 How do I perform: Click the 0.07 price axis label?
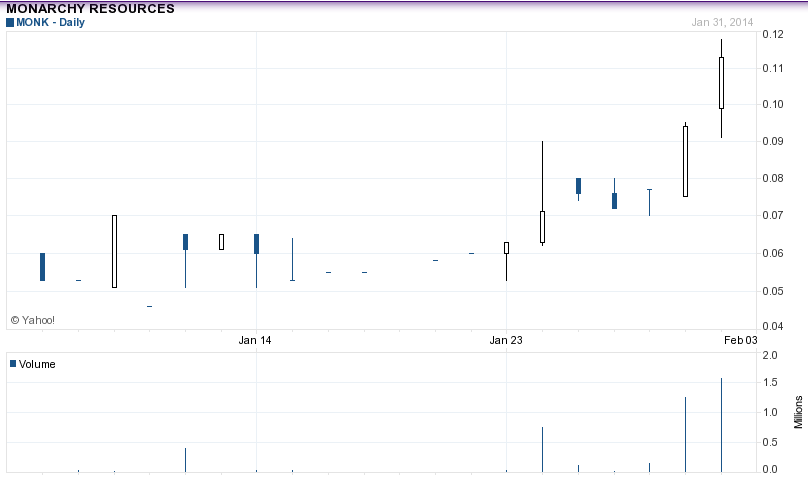coord(773,215)
